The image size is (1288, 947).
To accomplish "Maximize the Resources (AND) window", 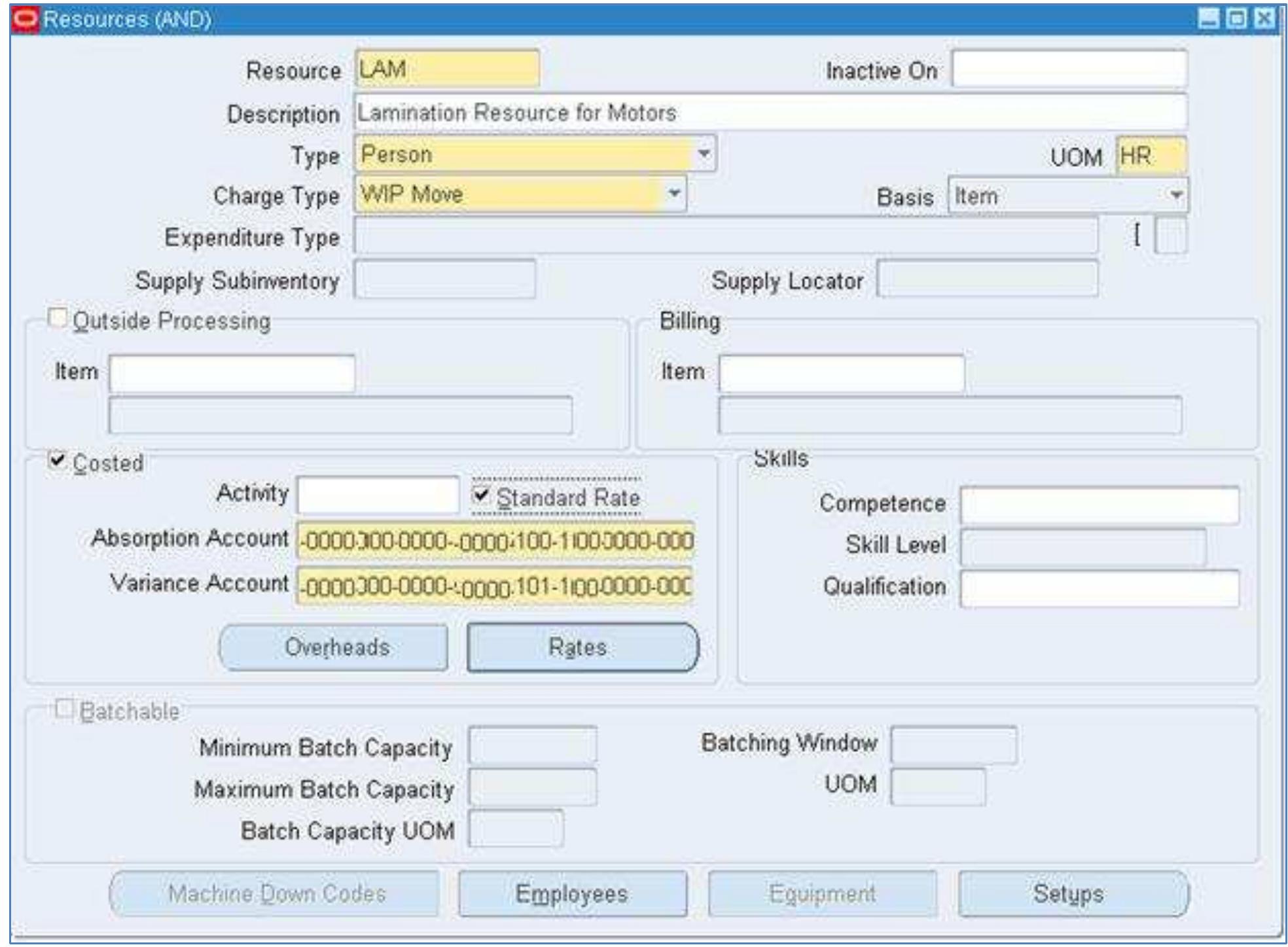I will coord(1236,18).
